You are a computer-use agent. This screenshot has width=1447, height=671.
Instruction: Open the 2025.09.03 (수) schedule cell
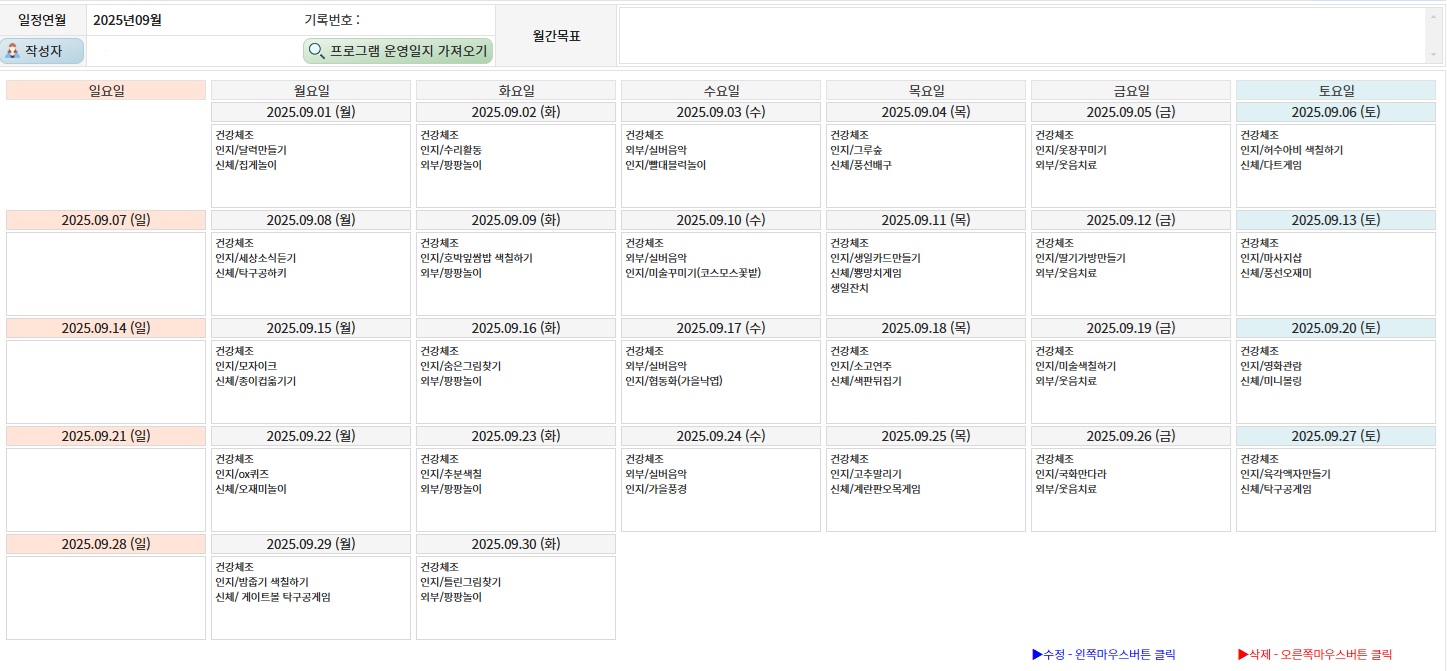click(x=720, y=166)
